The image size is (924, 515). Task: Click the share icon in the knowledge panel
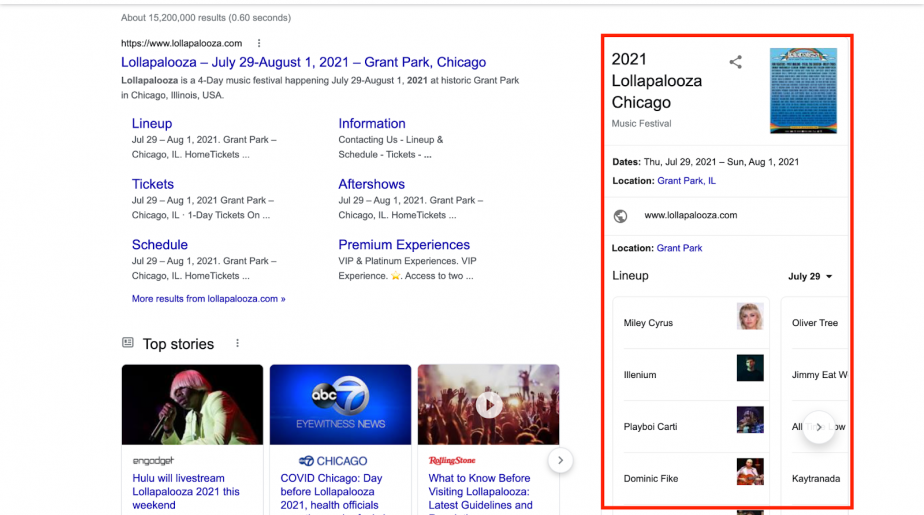(x=735, y=62)
